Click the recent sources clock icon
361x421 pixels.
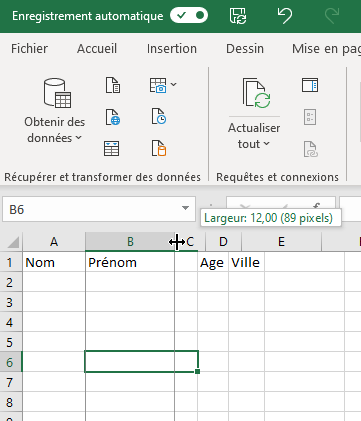point(158,116)
